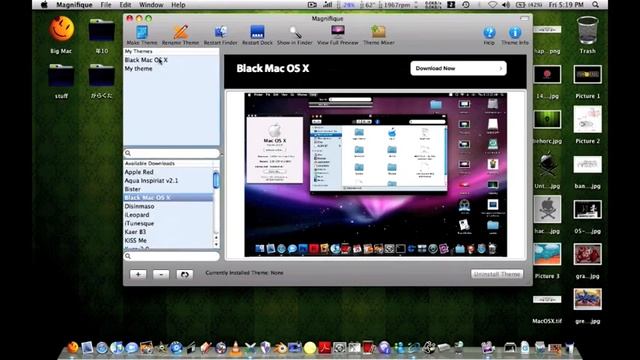Image resolution: width=640 pixels, height=360 pixels.
Task: Click View Full Preview toolbar icon
Action: pos(338,32)
